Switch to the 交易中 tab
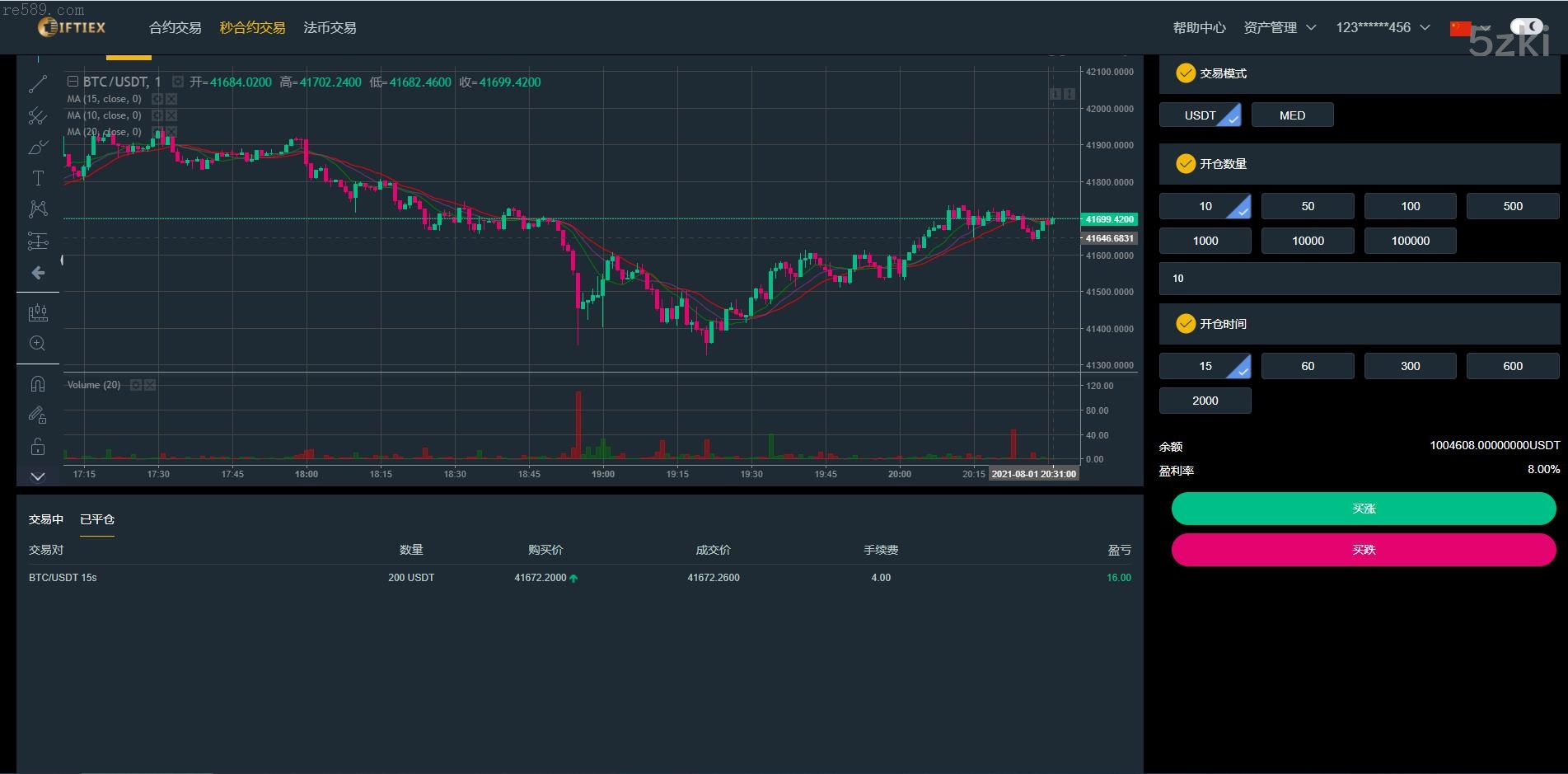The height and width of the screenshot is (774, 1568). click(46, 519)
